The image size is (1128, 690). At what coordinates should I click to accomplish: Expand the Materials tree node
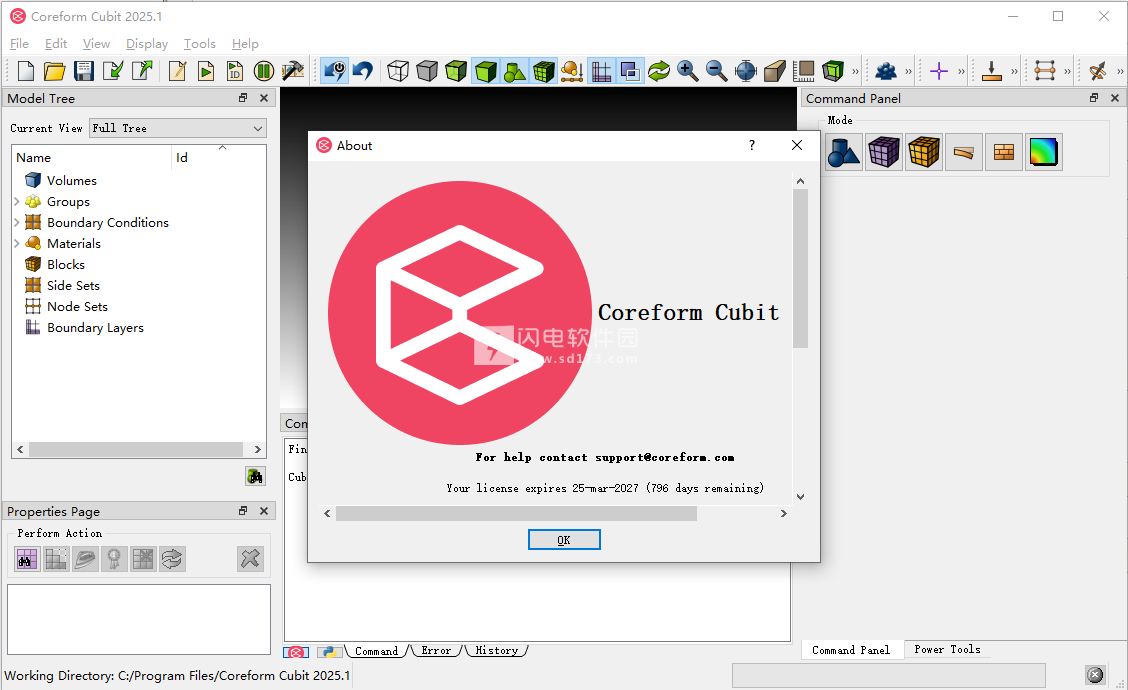[17, 243]
